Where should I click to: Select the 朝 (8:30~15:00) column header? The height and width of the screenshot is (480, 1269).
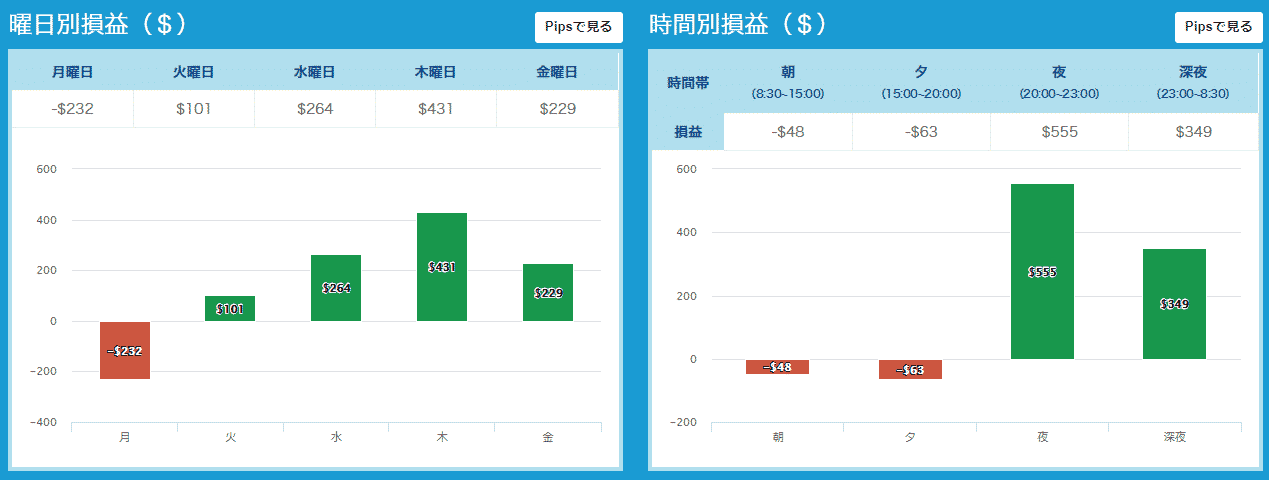click(789, 83)
